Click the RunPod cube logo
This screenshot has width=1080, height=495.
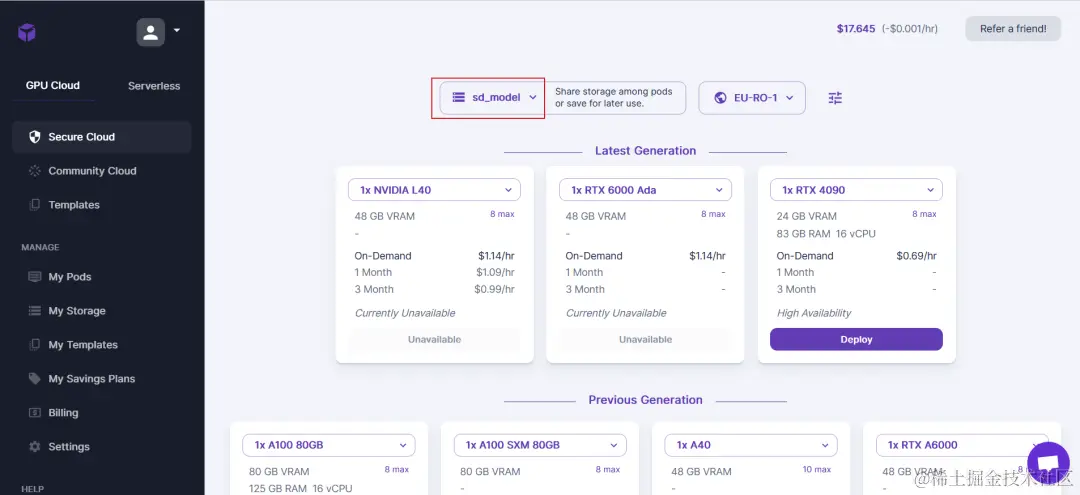(x=27, y=32)
